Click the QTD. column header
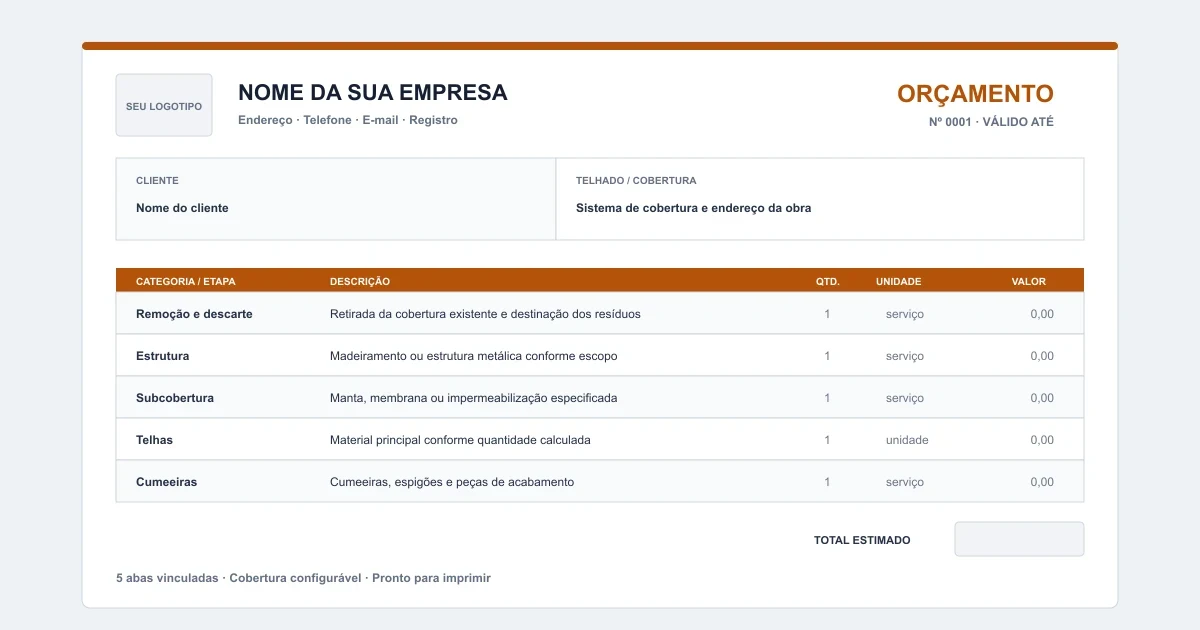The image size is (1200, 630). [827, 282]
